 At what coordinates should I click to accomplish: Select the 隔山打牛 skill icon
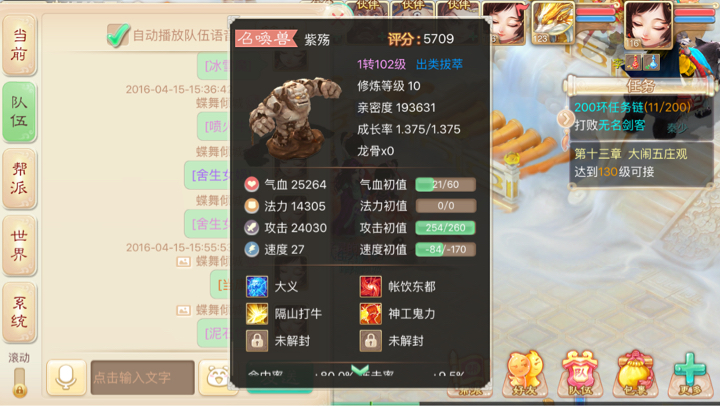point(257,314)
